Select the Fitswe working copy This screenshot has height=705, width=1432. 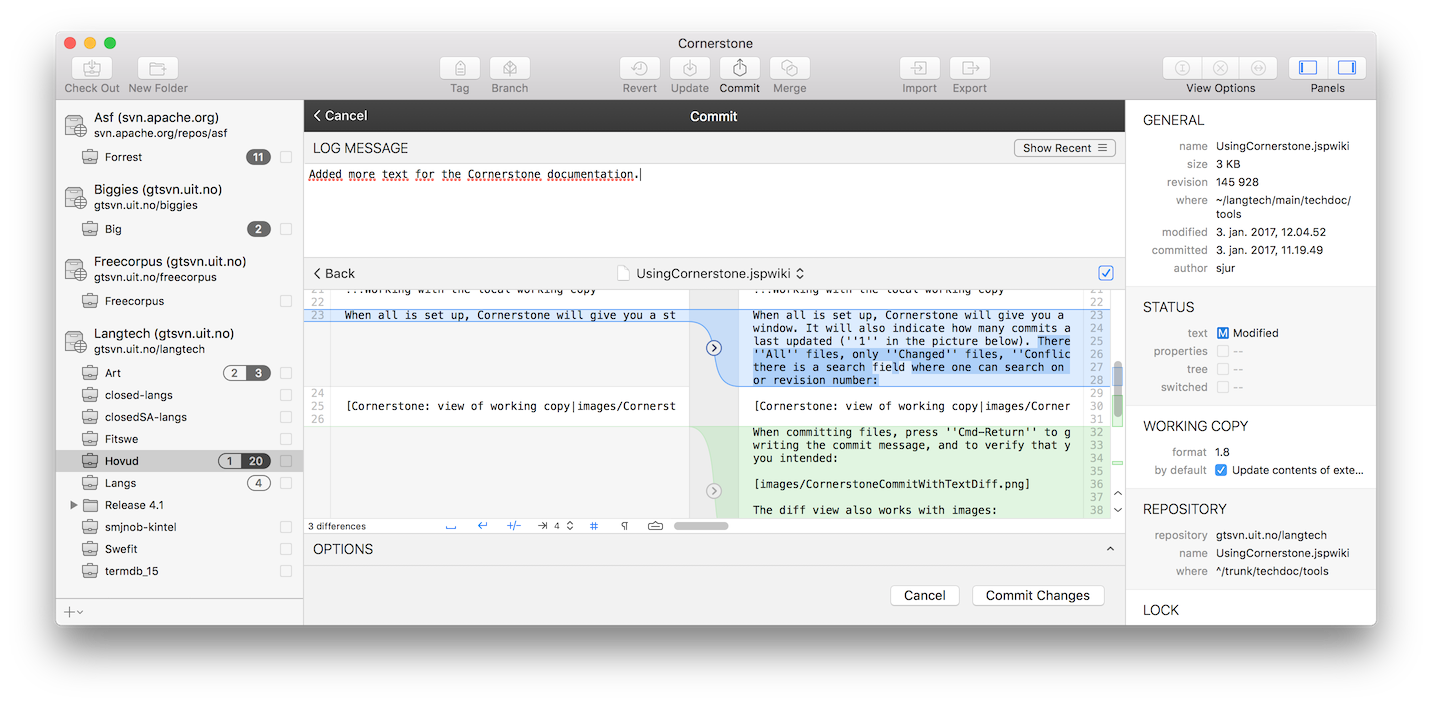[x=121, y=439]
